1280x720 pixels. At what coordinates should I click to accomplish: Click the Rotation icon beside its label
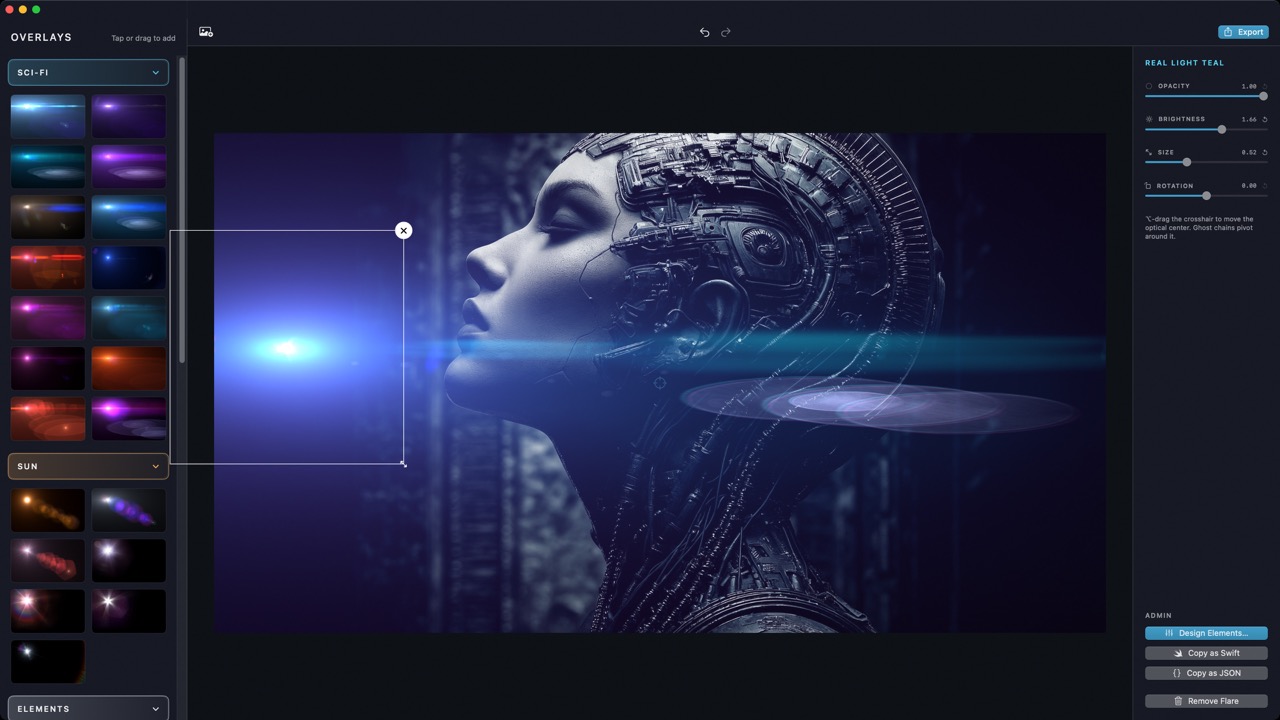[x=1149, y=186]
